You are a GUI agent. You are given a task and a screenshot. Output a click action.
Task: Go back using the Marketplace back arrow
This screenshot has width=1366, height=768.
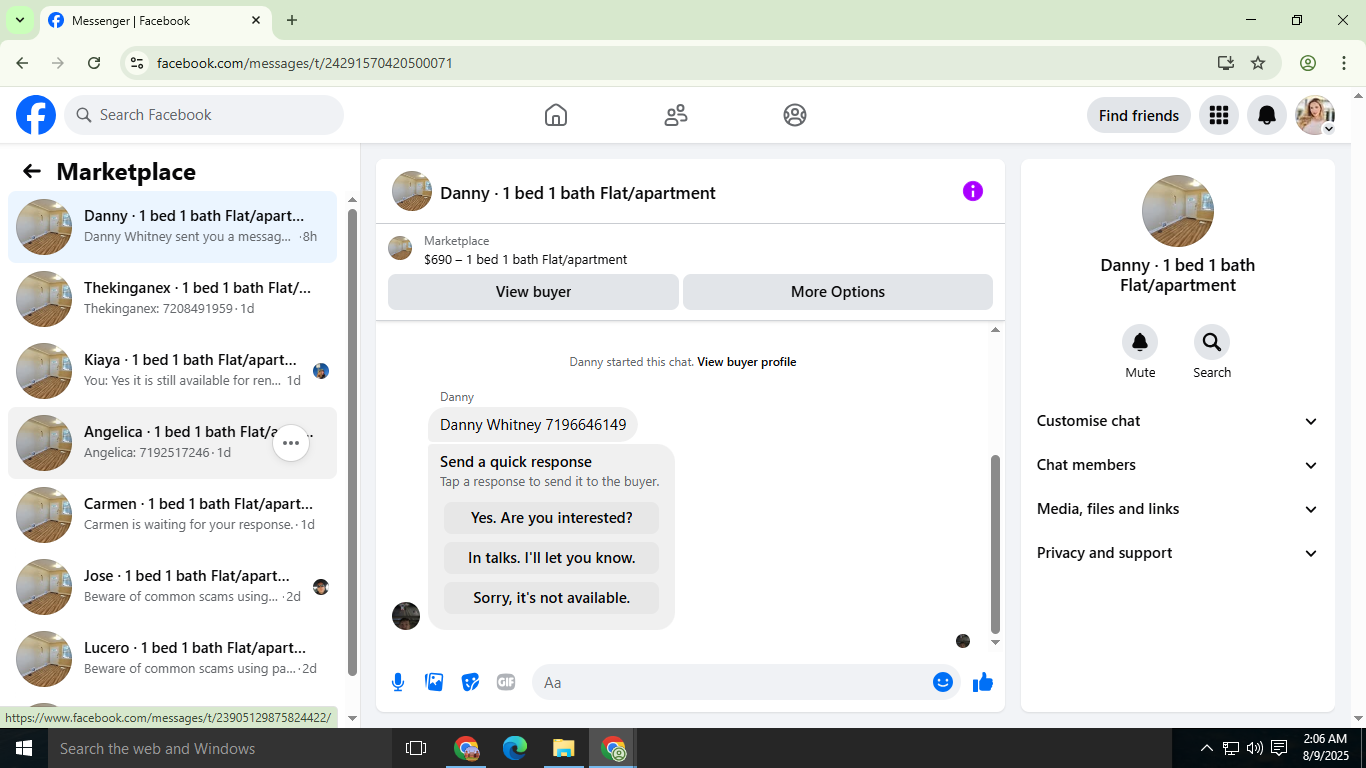point(32,171)
